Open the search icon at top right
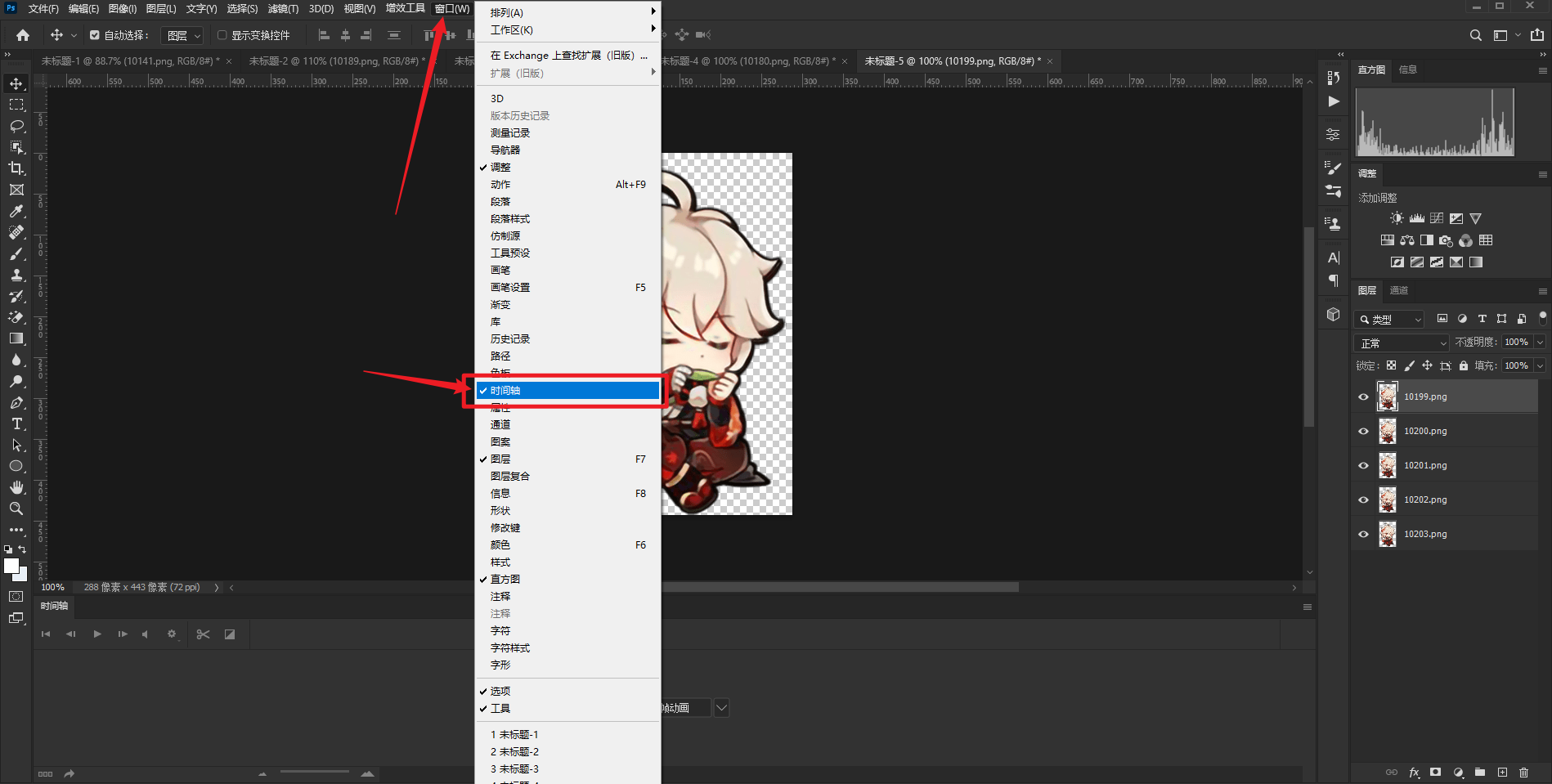 point(1475,35)
